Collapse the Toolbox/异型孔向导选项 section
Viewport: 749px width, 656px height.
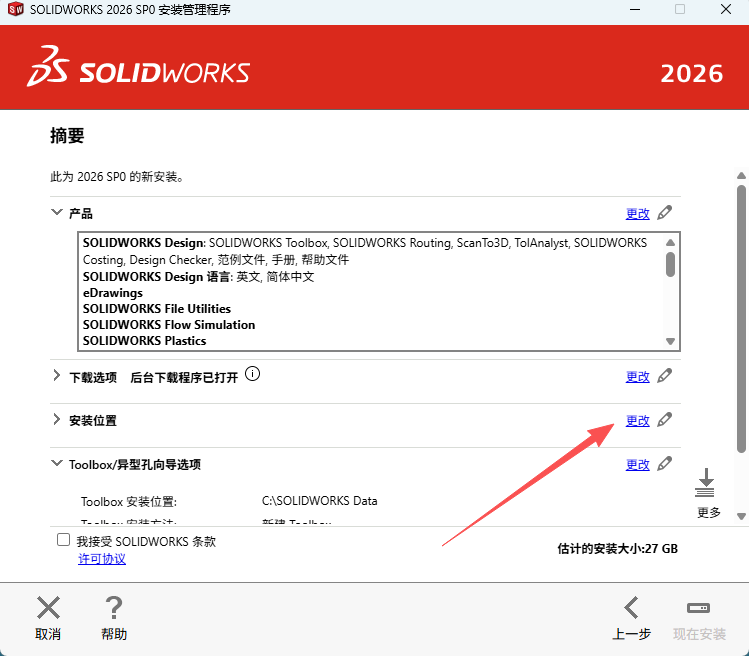[57, 463]
